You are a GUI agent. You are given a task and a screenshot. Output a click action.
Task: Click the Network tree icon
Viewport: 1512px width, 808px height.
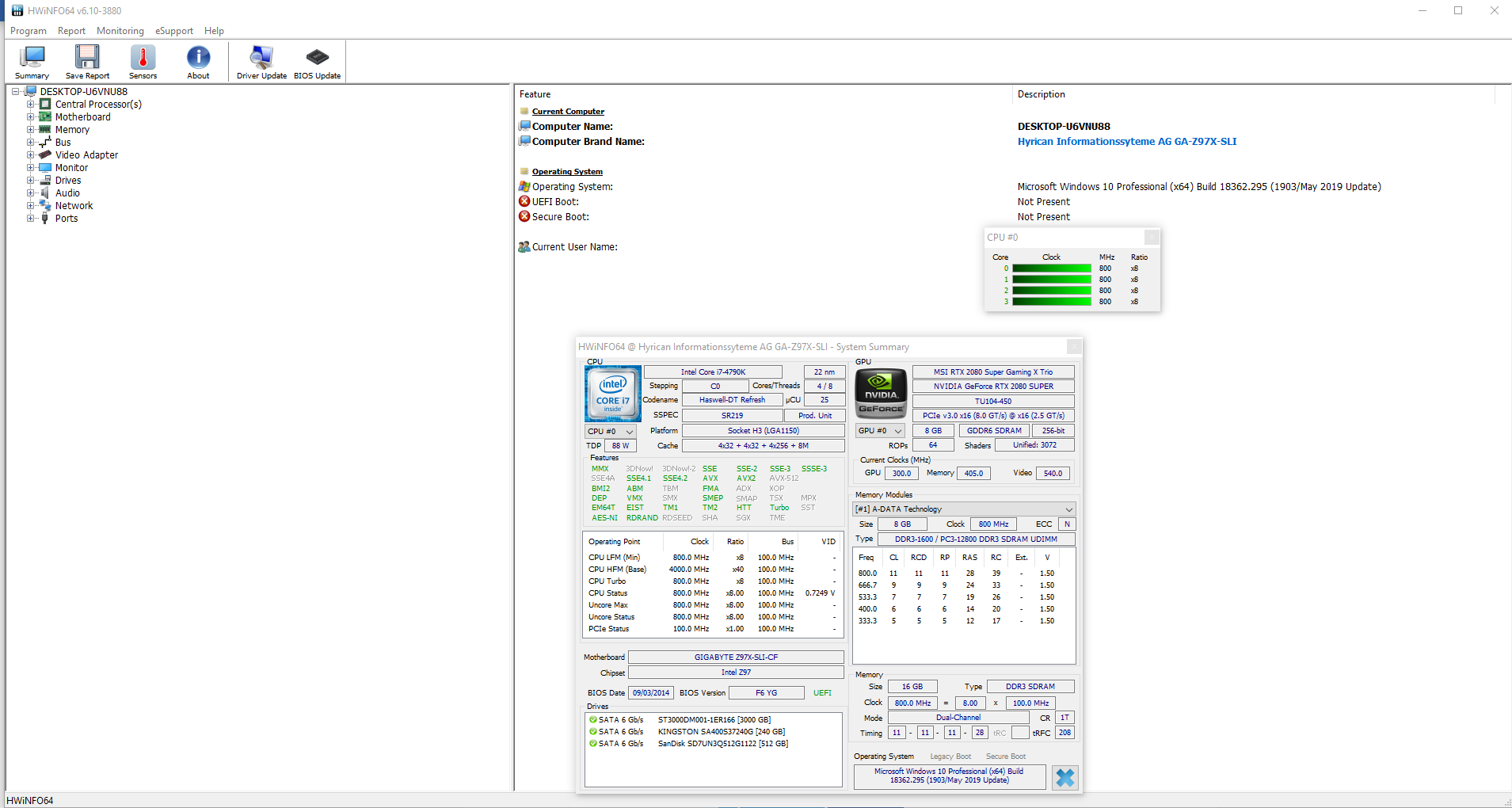coord(45,205)
